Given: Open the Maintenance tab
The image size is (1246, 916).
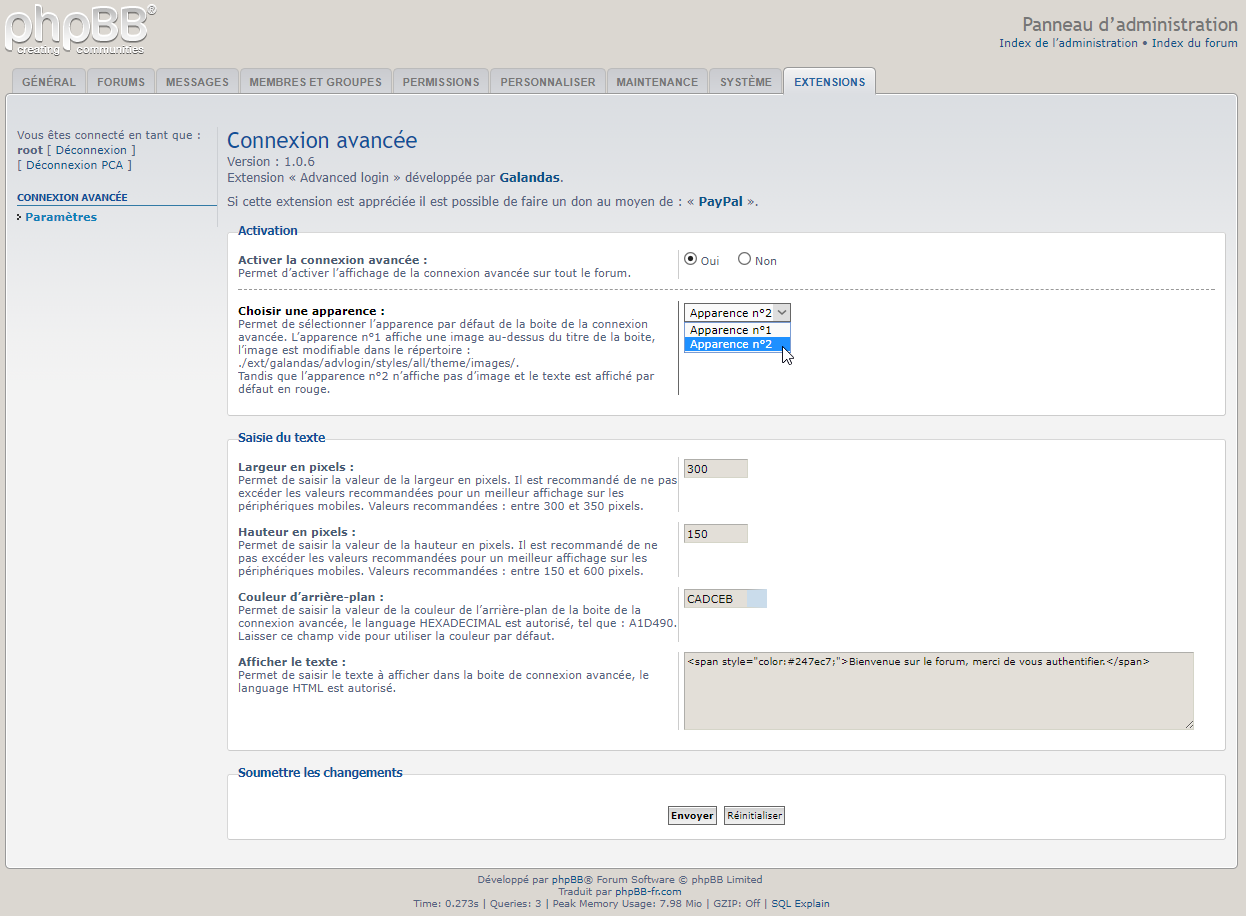Looking at the screenshot, I should (x=657, y=82).
